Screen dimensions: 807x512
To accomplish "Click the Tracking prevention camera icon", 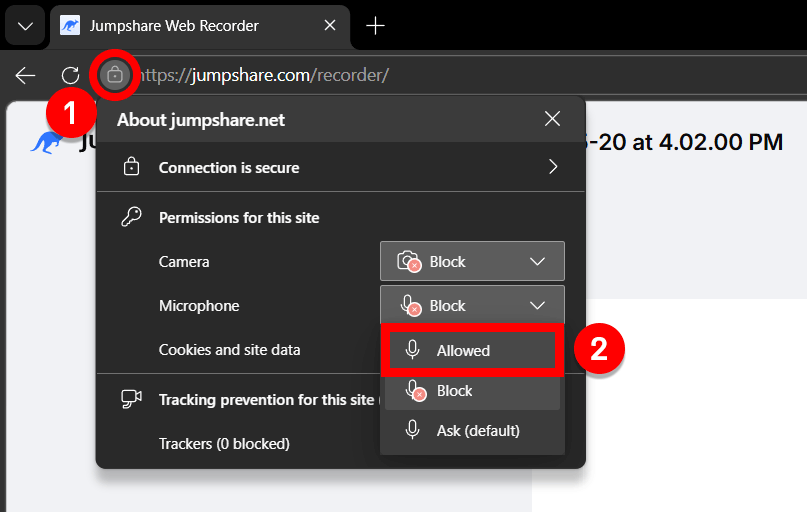I will [x=131, y=399].
